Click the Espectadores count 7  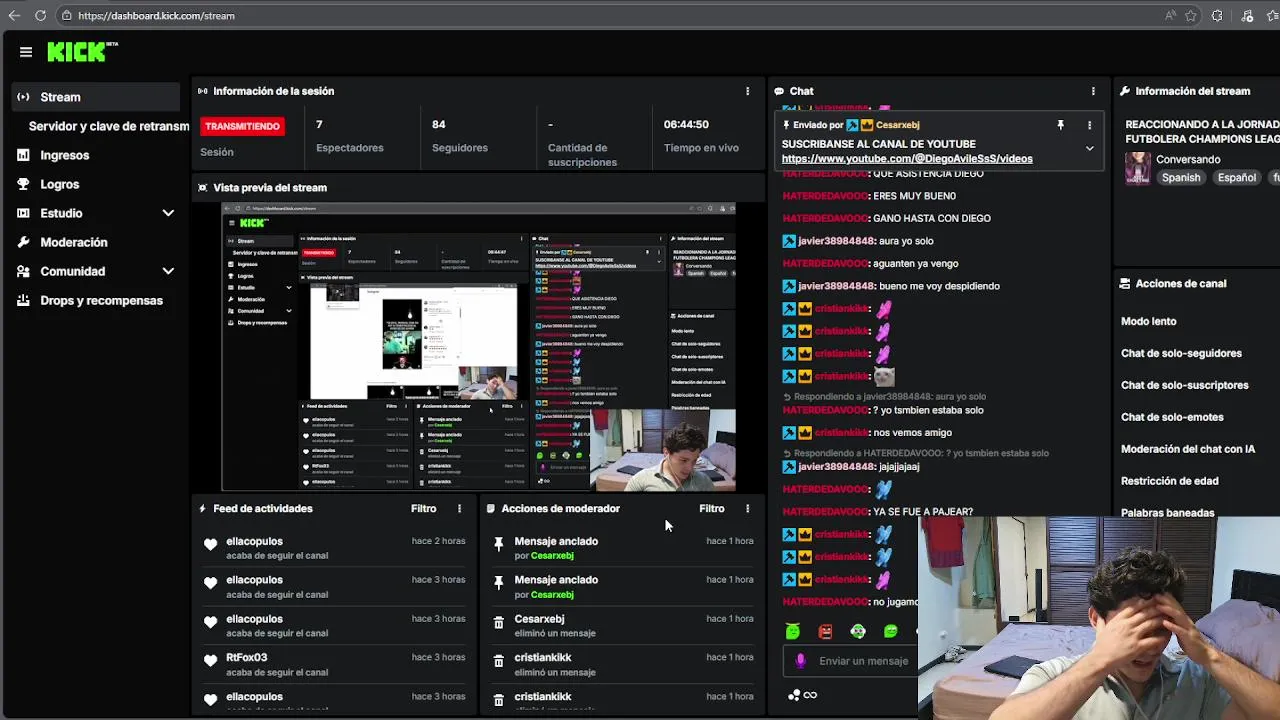coord(319,124)
